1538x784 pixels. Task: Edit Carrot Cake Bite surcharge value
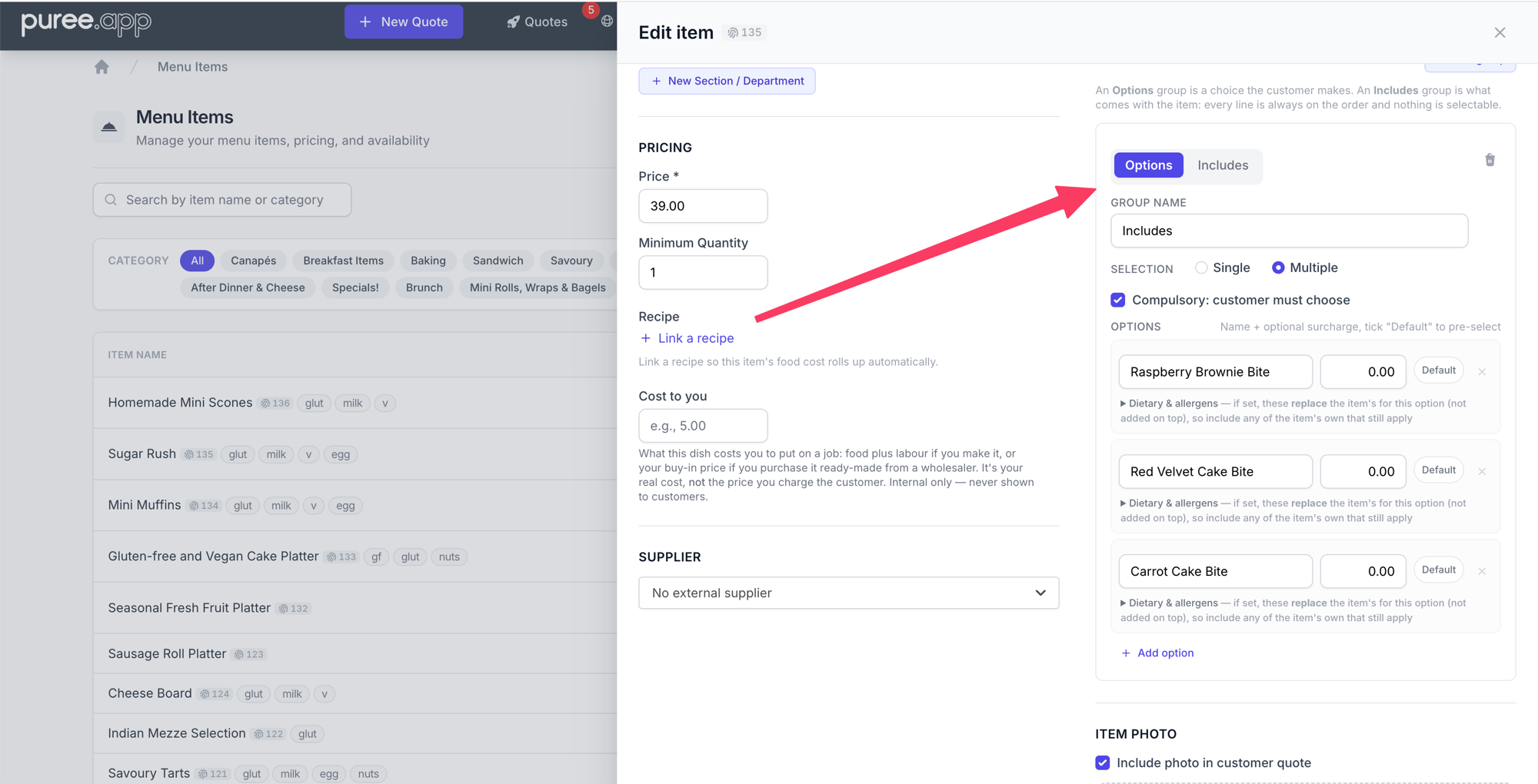pos(1363,572)
